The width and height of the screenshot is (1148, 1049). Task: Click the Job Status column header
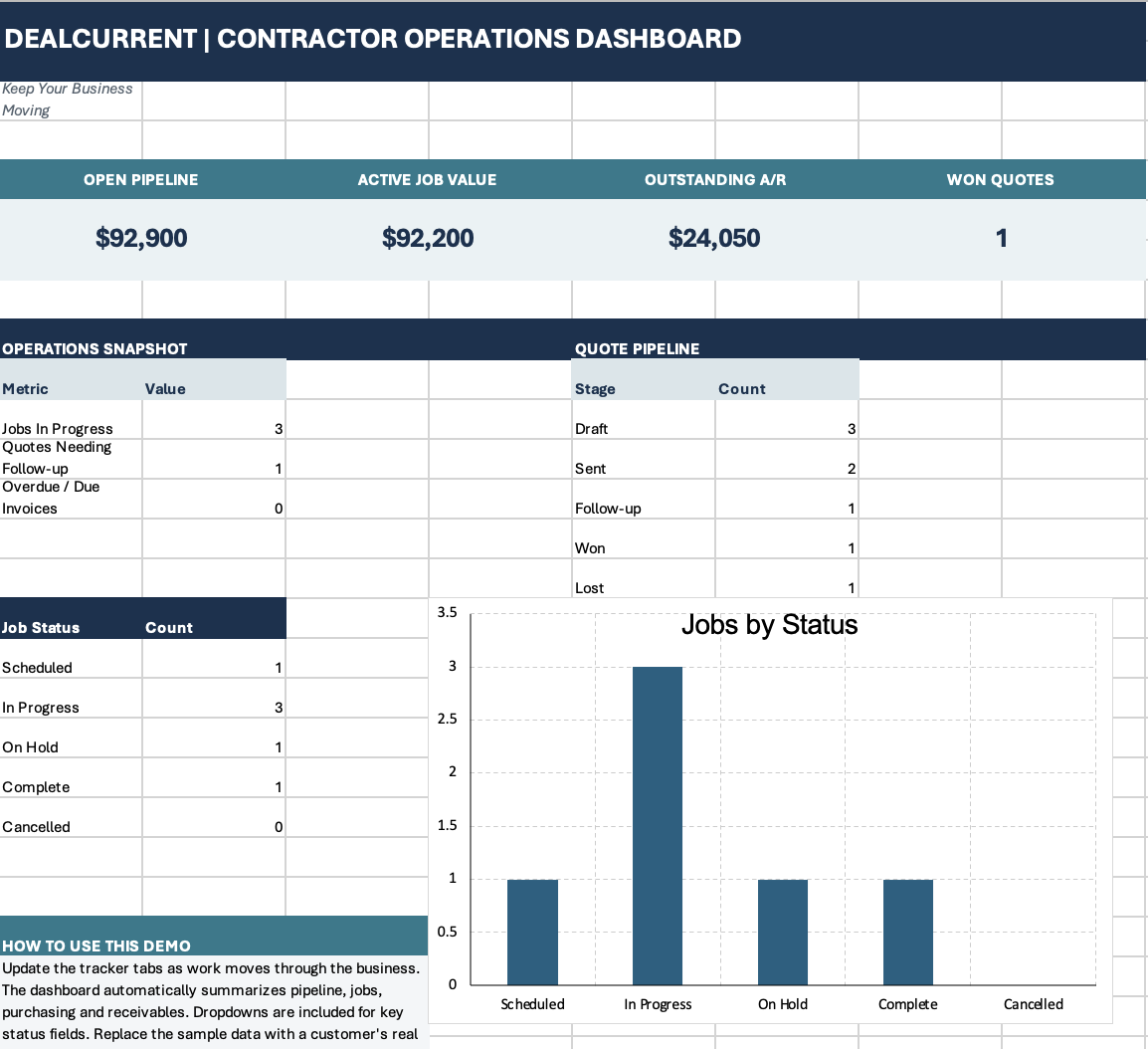point(71,618)
